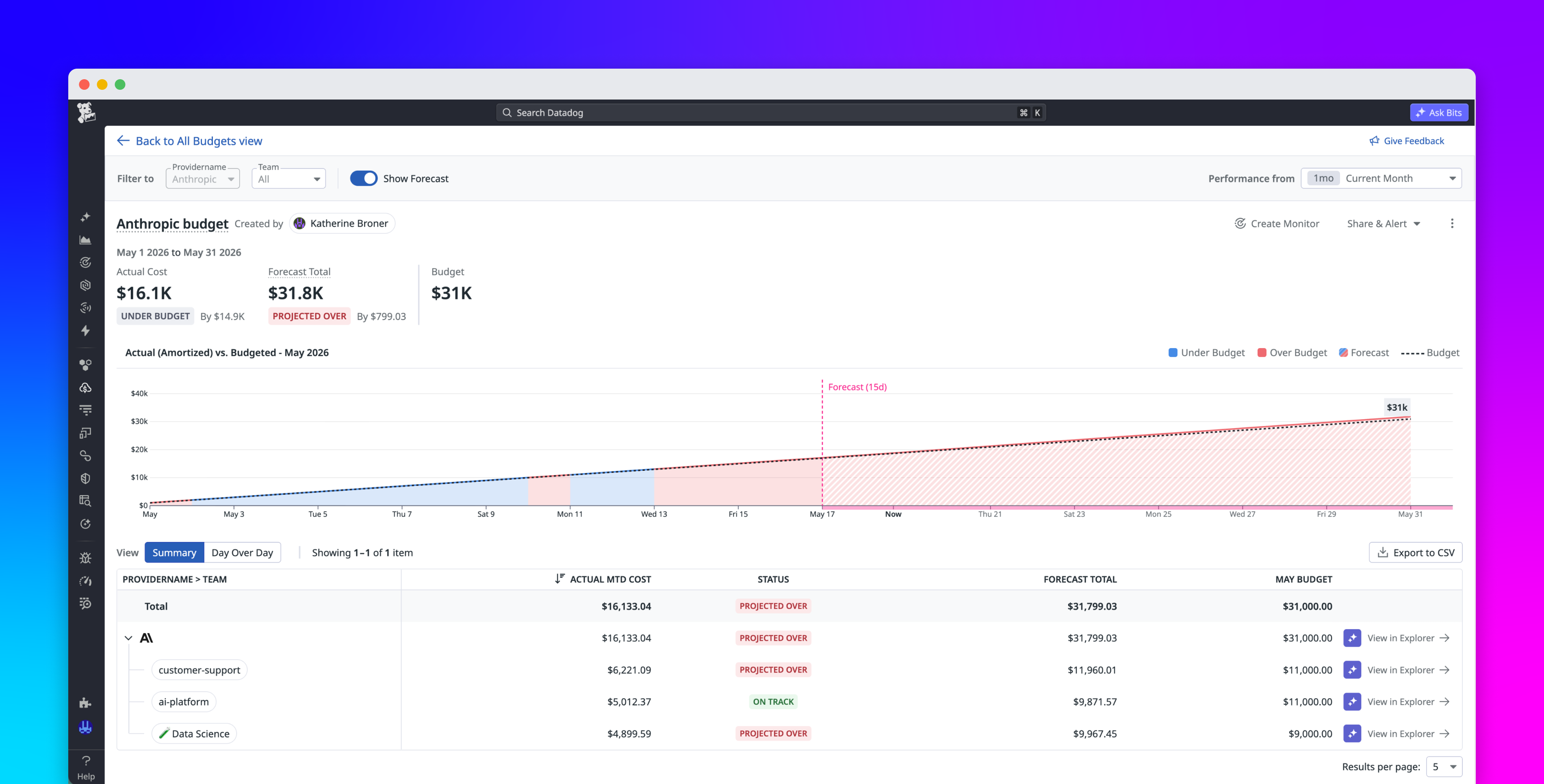Click the Budget dashed-line legend entry
The height and width of the screenshot is (784, 1544).
(1429, 353)
